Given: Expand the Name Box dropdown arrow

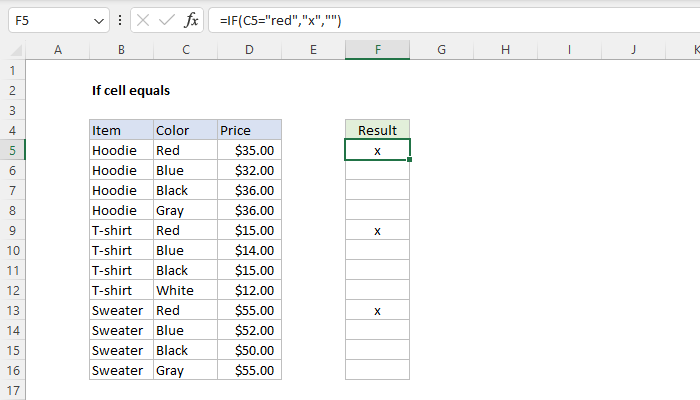Looking at the screenshot, I should (x=98, y=20).
